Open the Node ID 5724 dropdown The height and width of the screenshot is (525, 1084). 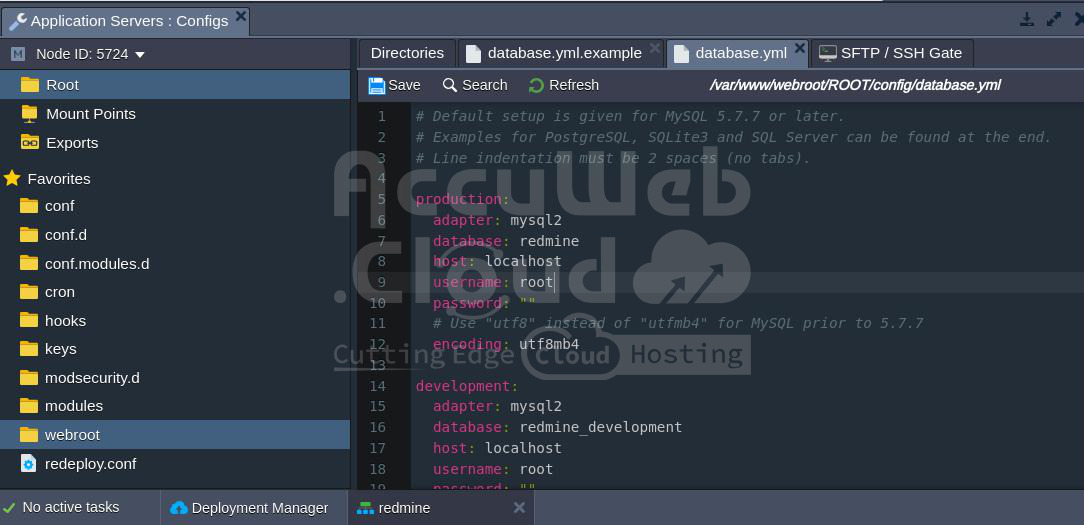[x=139, y=54]
